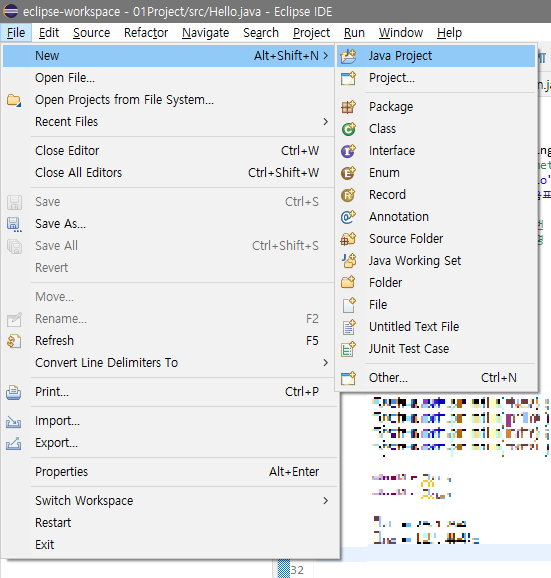Select Interface text in New submenu
The image size is (551, 578).
pyautogui.click(x=392, y=150)
